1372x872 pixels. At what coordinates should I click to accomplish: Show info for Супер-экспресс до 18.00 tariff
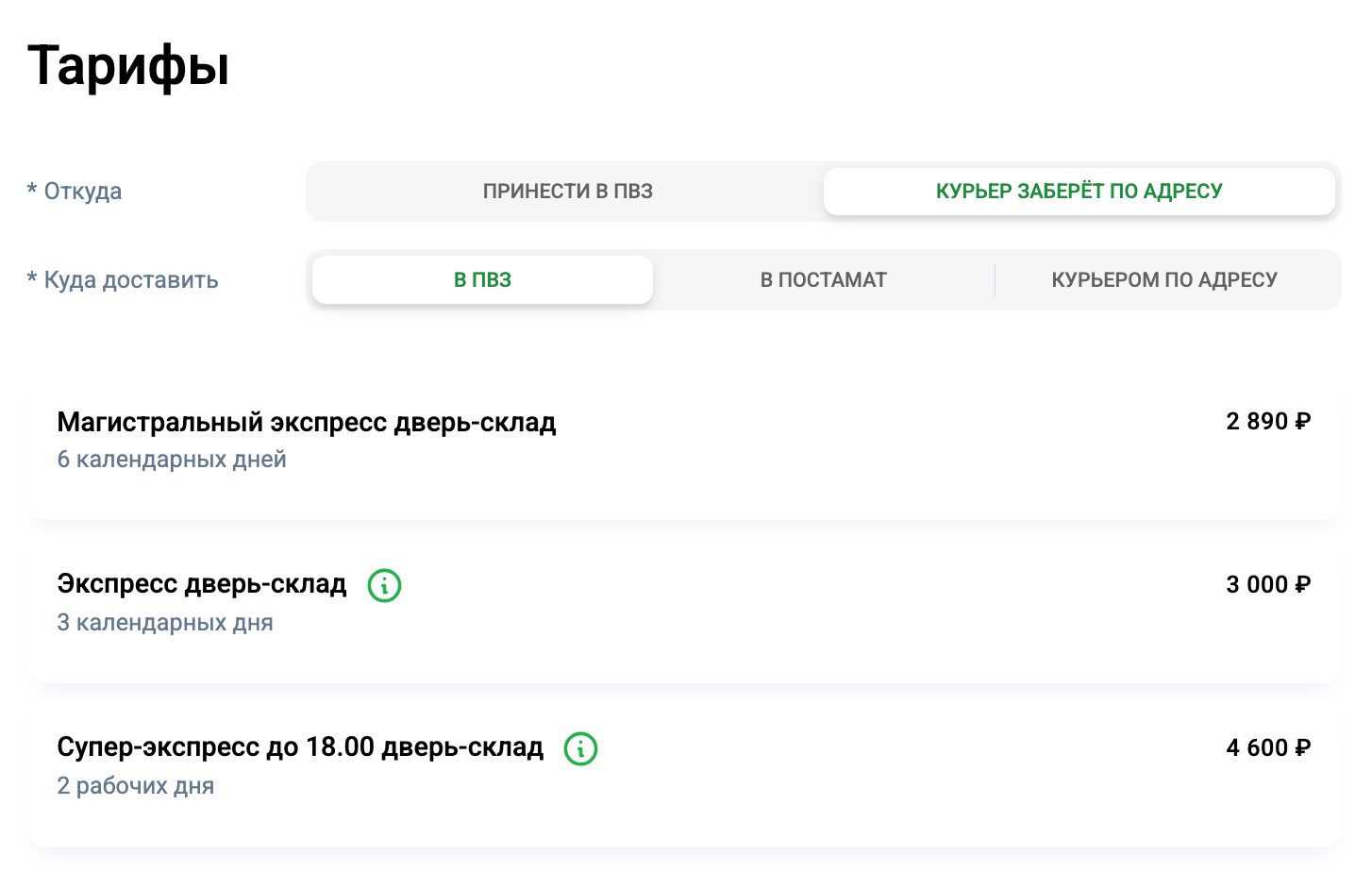tap(580, 748)
